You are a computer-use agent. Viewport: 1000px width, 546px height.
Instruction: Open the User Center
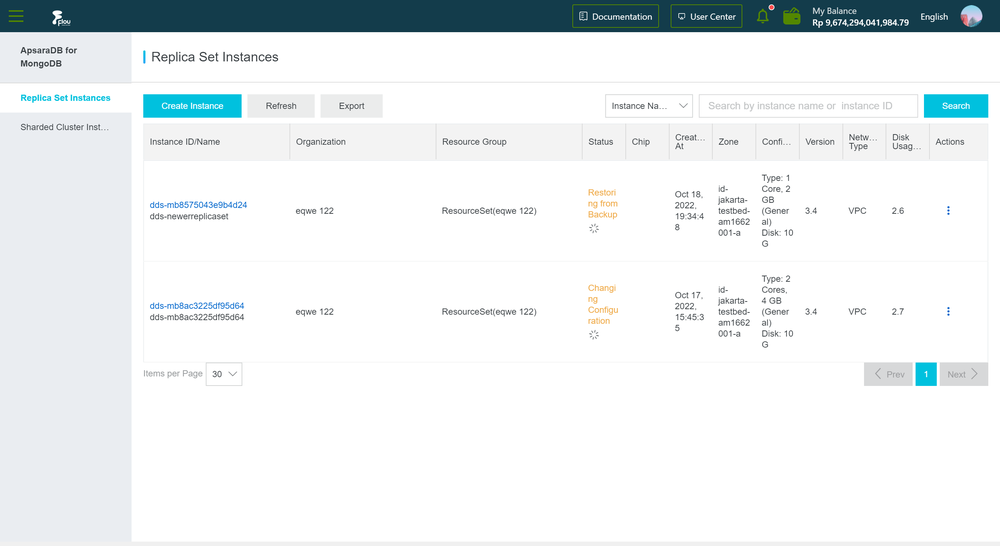(x=707, y=17)
